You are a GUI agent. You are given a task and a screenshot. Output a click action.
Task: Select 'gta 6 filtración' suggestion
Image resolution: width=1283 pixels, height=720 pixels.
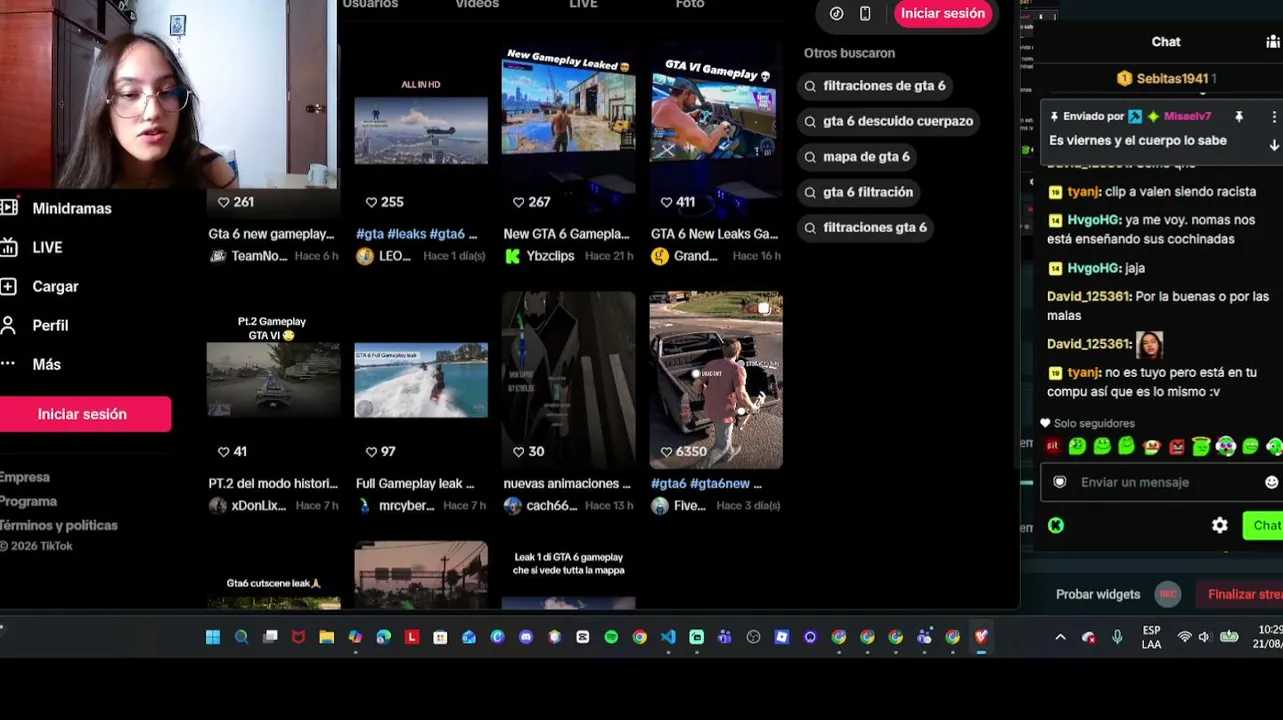858,192
